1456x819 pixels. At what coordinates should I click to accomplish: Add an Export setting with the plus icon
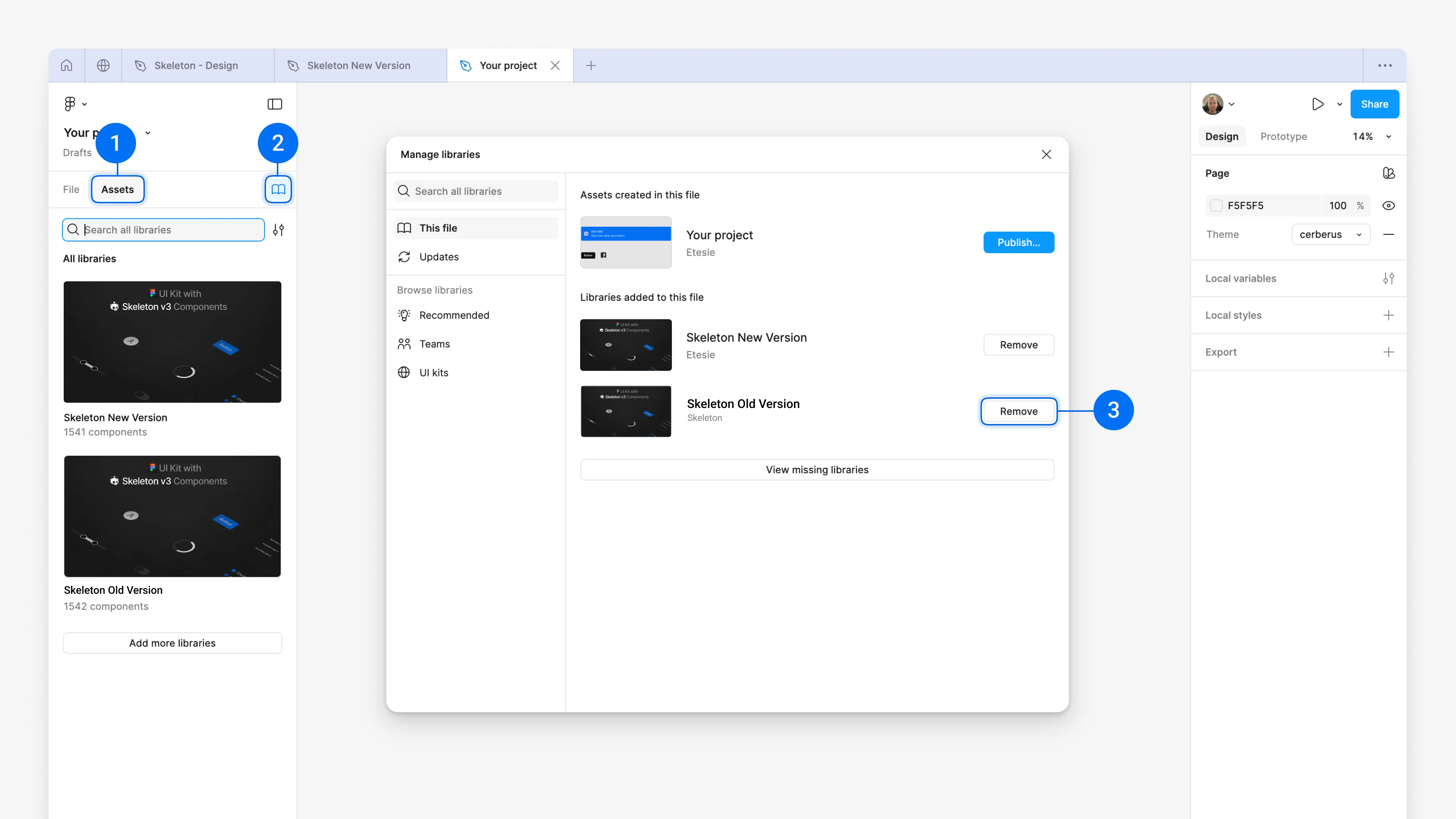[1389, 351]
